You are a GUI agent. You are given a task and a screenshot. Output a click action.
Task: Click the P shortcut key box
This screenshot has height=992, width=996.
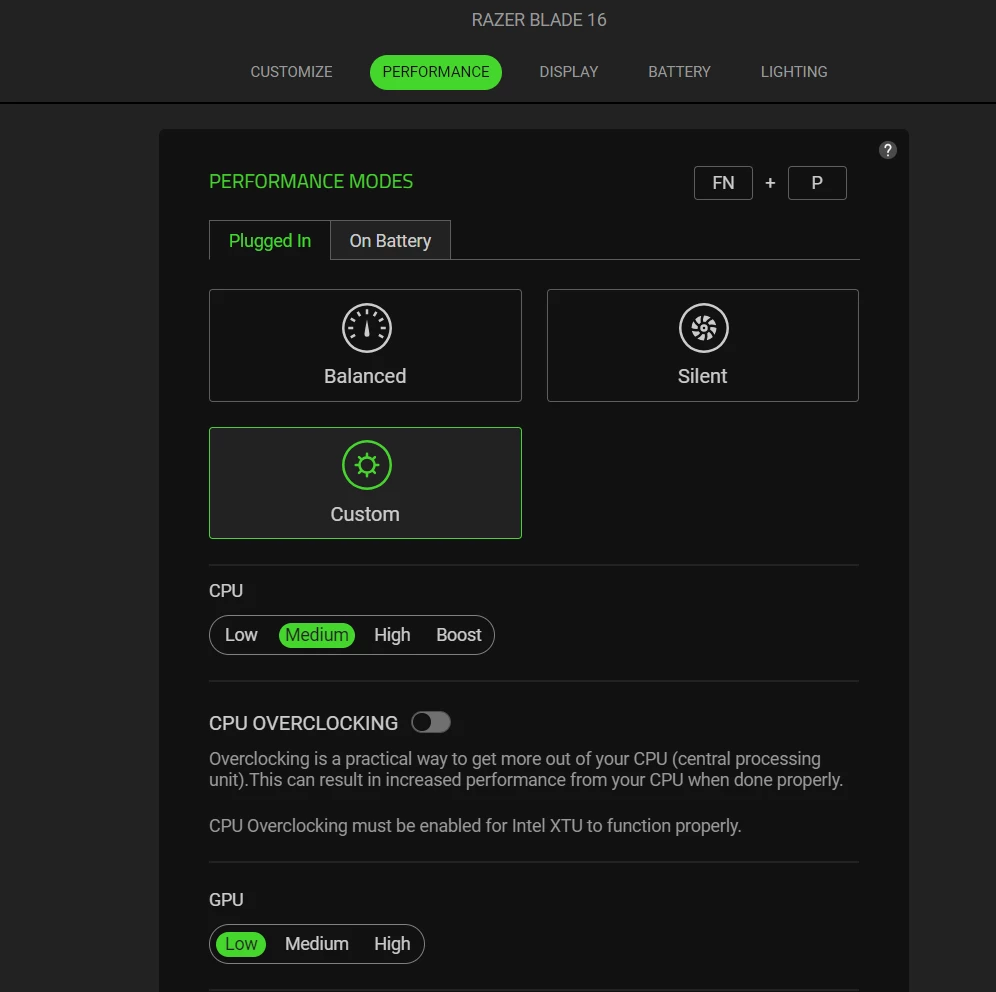(817, 183)
